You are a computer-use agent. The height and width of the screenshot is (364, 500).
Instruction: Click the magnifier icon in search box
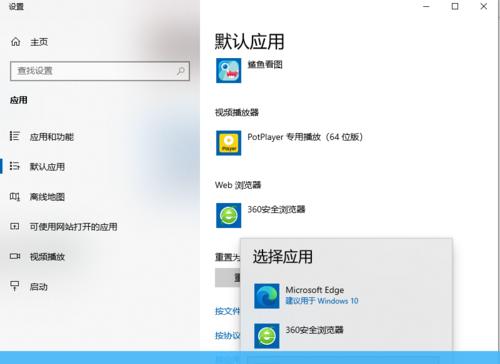pyautogui.click(x=181, y=71)
